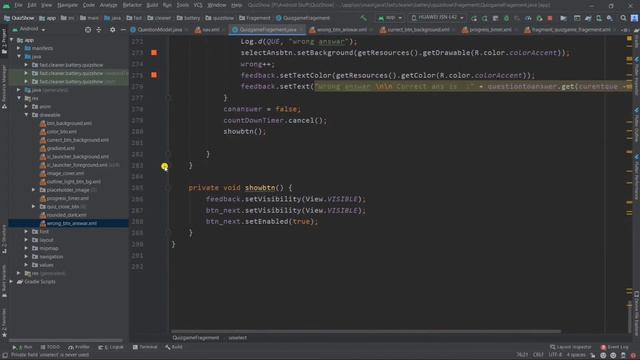Select rounded_dark.xml in project tree

click(66, 215)
